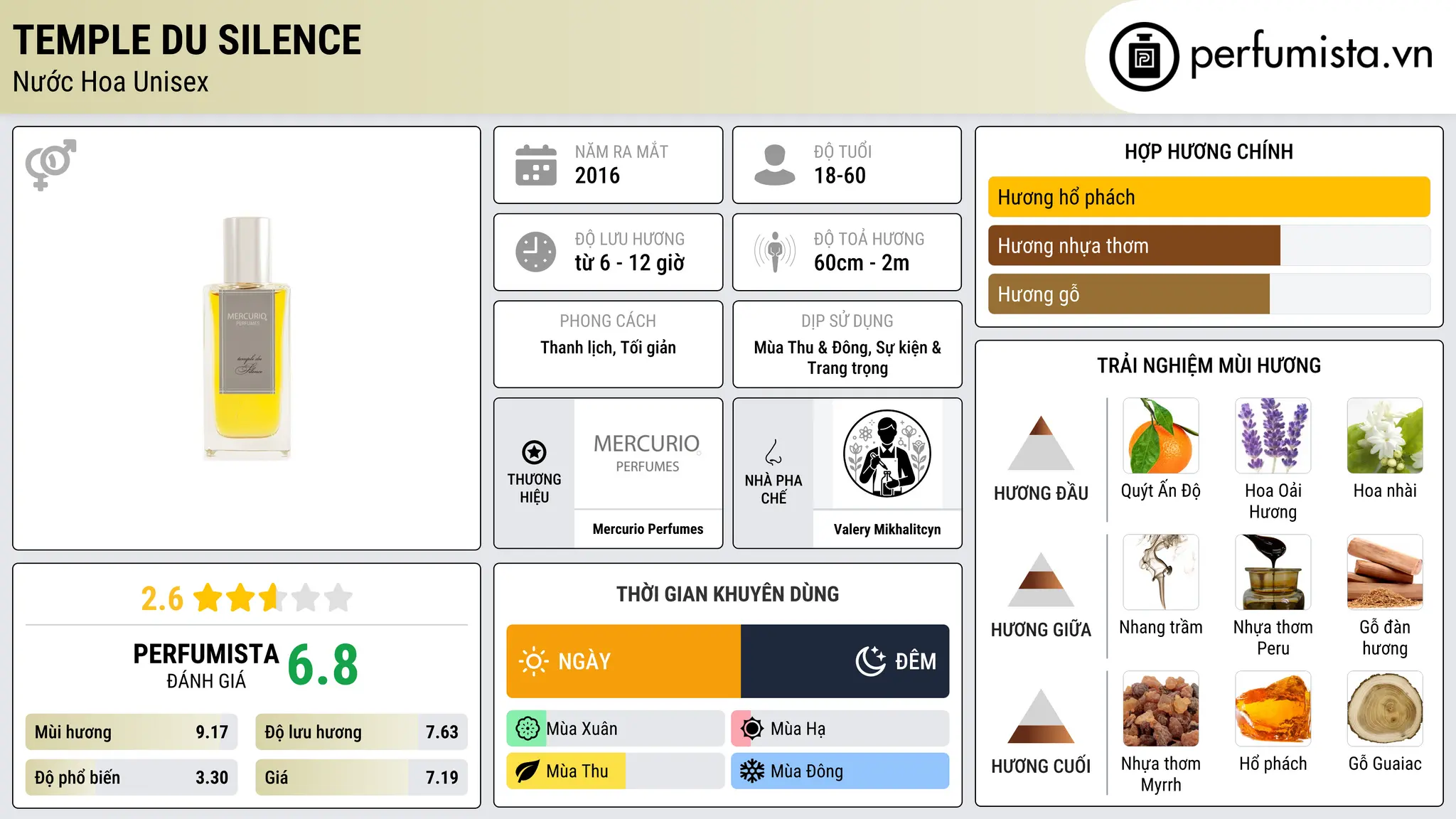Click the Mùi hương 9.17 score bar
The image size is (1456, 819).
[132, 732]
